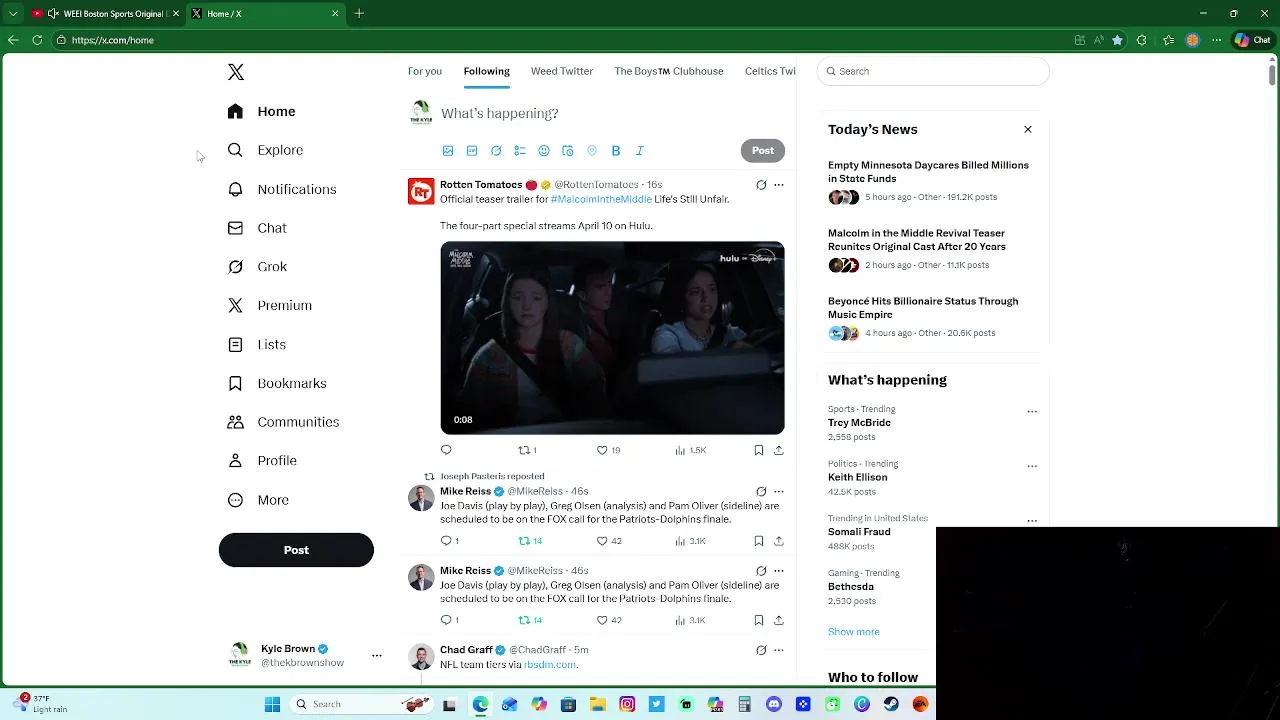This screenshot has width=1280, height=720.
Task: Mute the WEEI Boston Sports tab
Action: click(x=53, y=14)
